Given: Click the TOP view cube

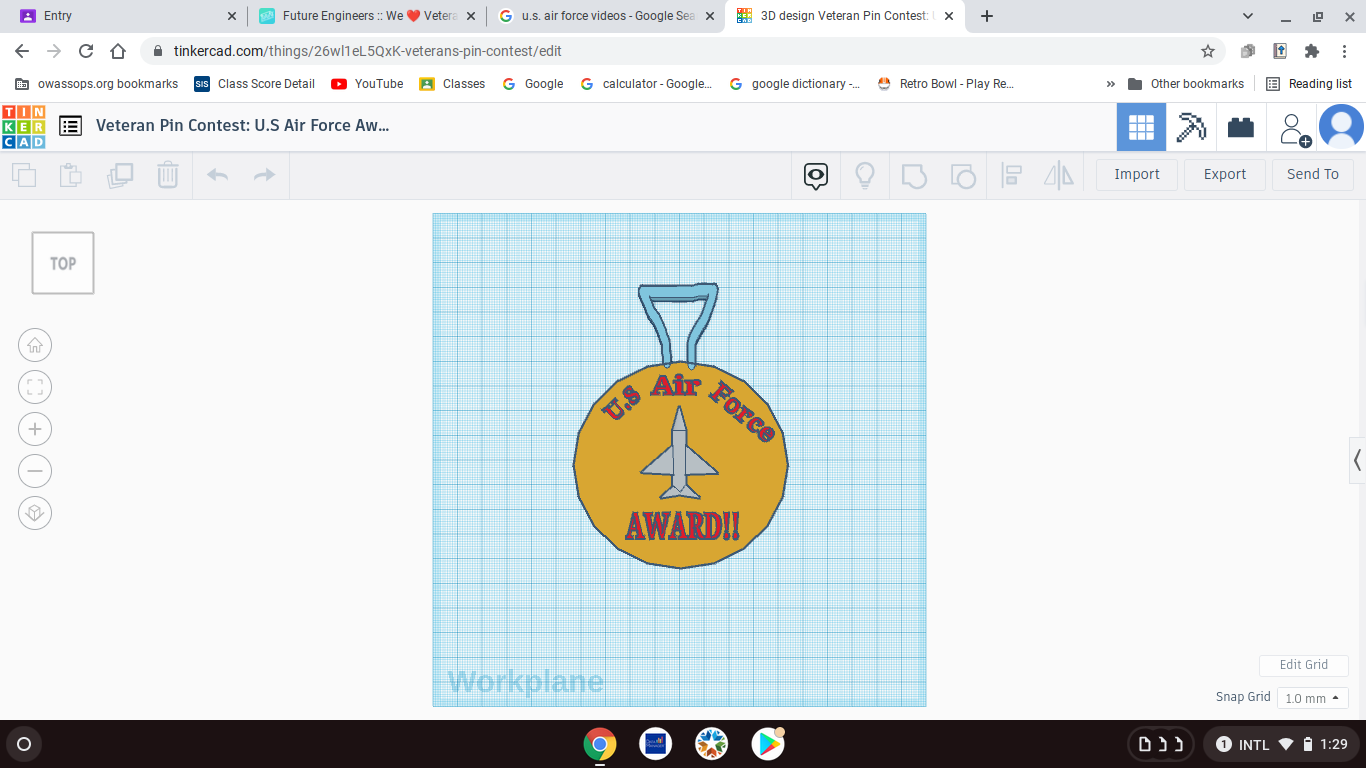Looking at the screenshot, I should (63, 263).
